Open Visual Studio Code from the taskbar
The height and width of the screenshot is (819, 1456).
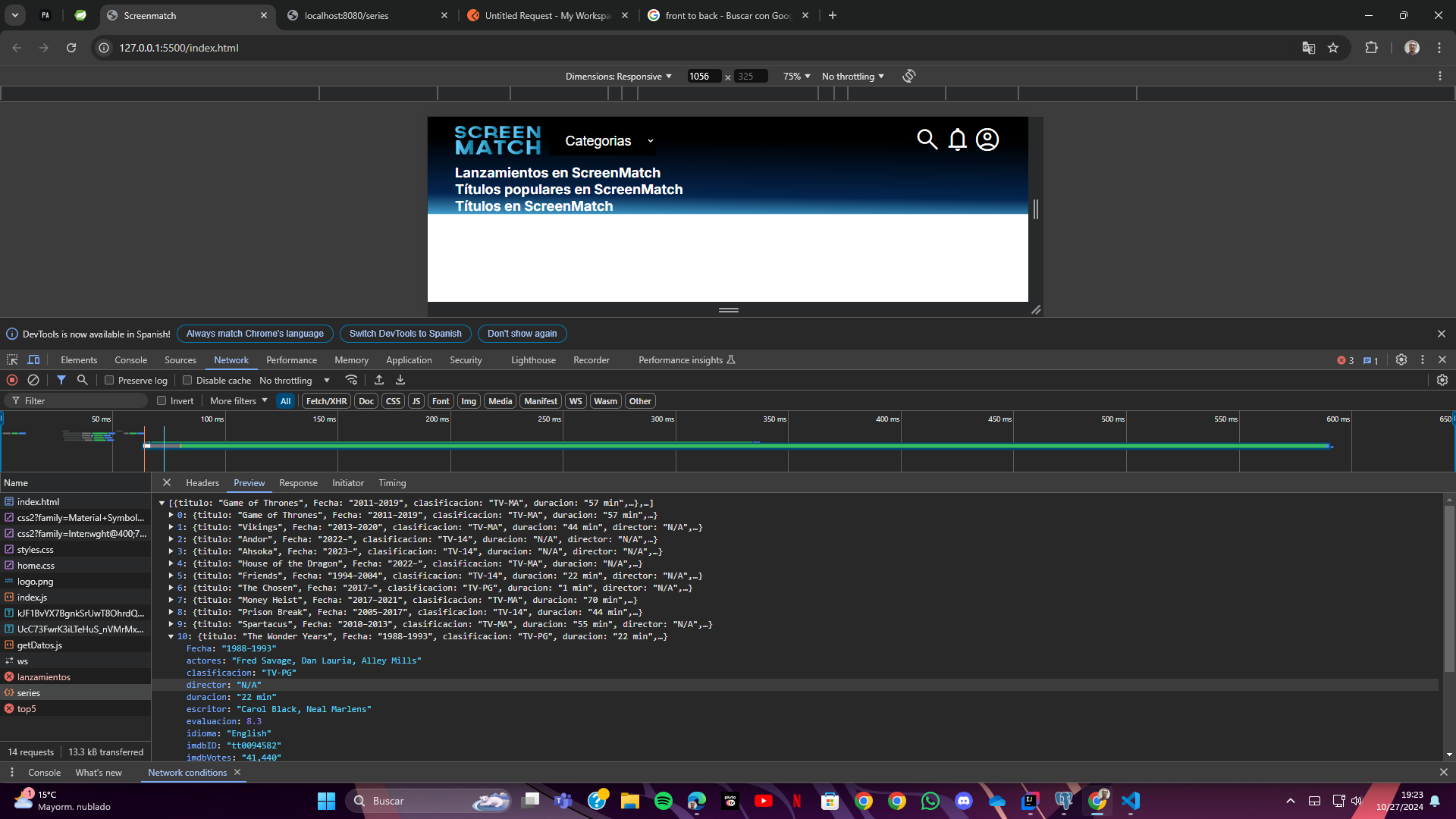[x=1131, y=801]
